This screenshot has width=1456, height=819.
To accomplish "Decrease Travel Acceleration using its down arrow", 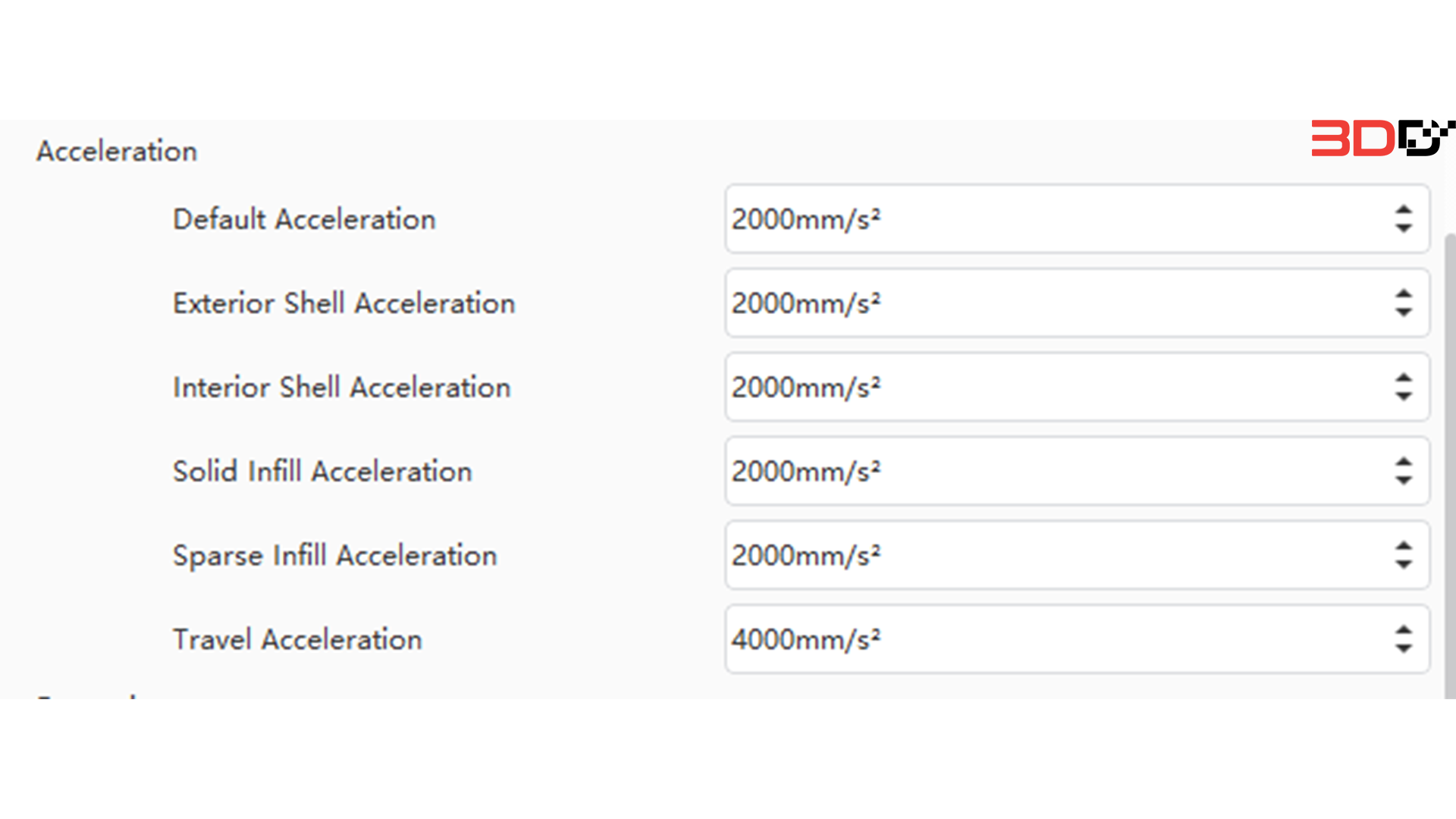I will coord(1405,649).
